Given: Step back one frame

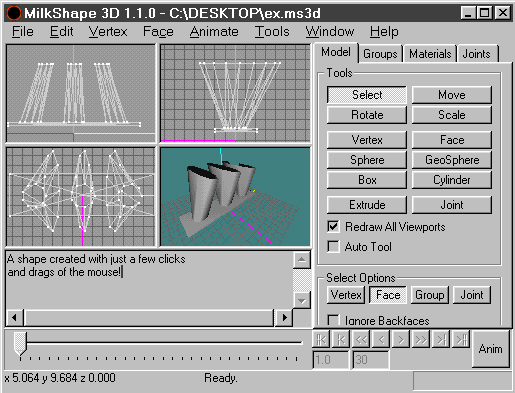Looking at the screenshot, I should (x=381, y=340).
